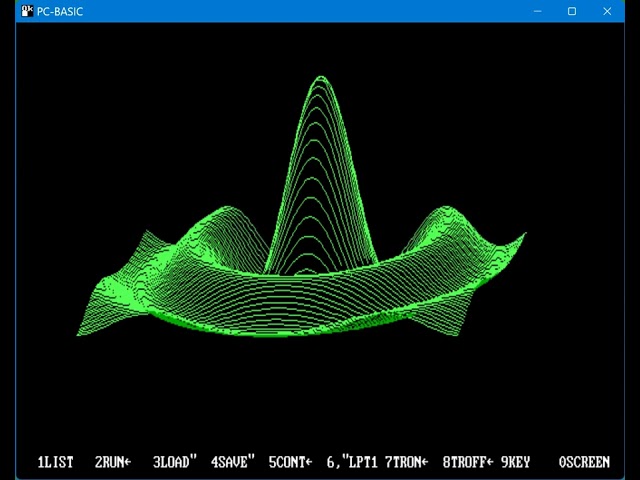Click the 5CONT function key label

coord(291,462)
